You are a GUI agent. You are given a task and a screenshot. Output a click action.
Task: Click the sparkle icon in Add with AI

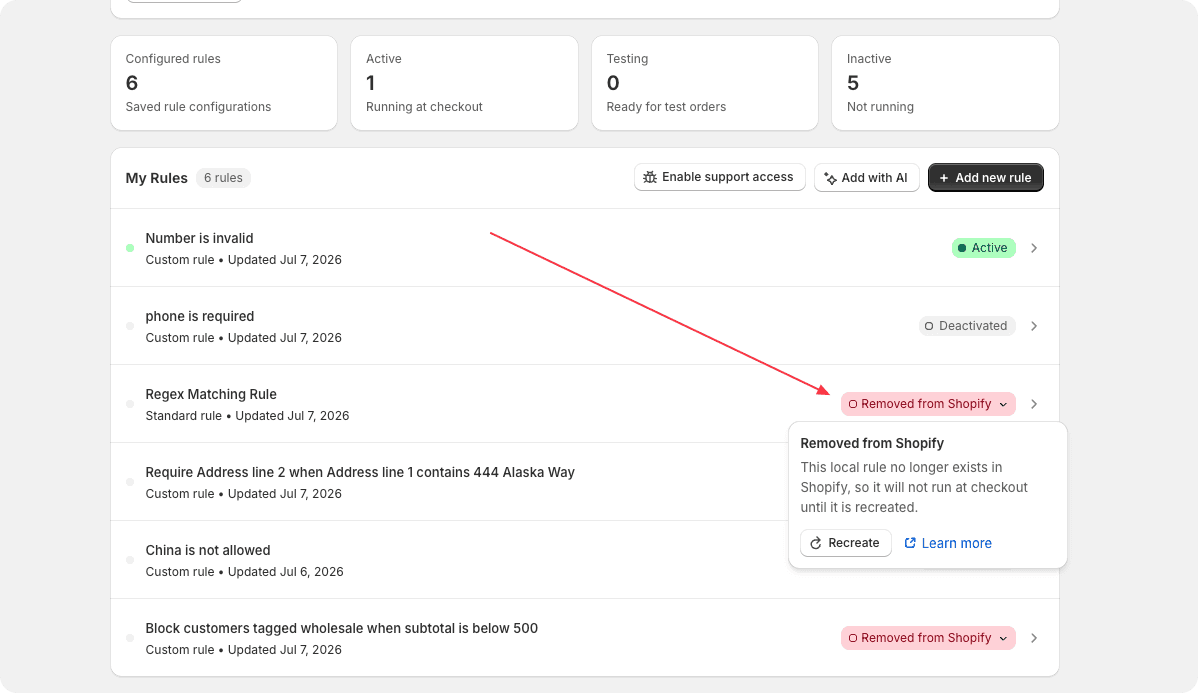[831, 178]
